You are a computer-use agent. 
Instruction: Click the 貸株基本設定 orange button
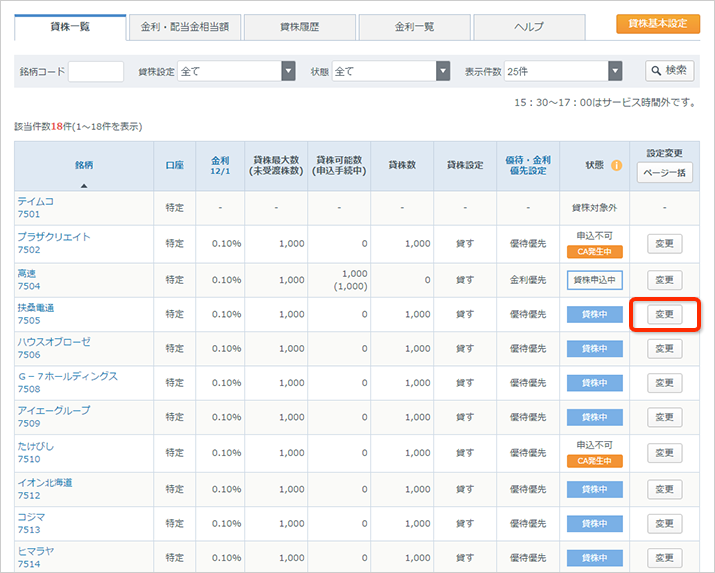point(657,23)
